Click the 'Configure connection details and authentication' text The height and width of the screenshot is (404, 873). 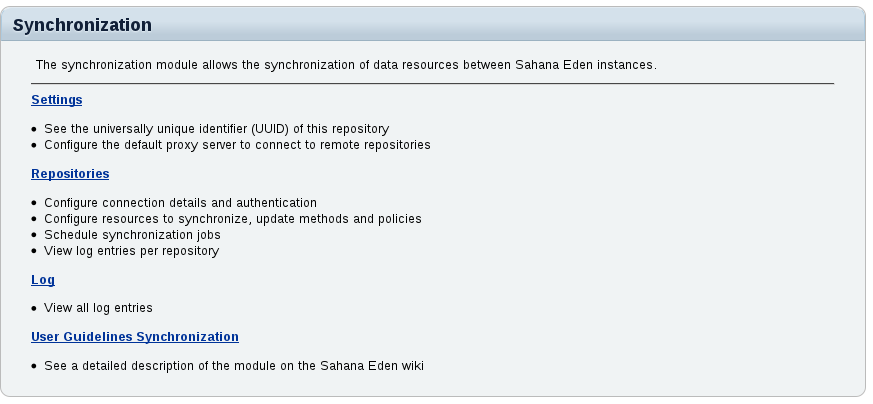coord(180,203)
